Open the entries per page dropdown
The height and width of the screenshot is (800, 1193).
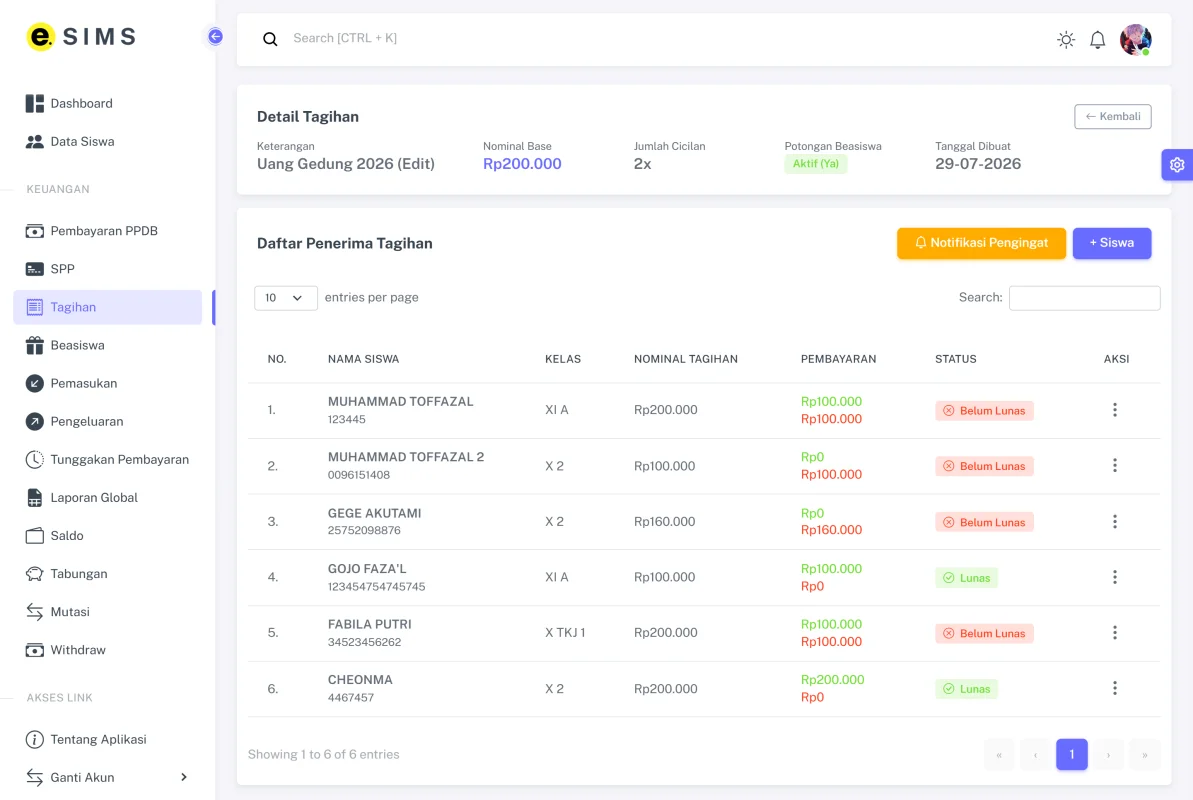pos(285,298)
